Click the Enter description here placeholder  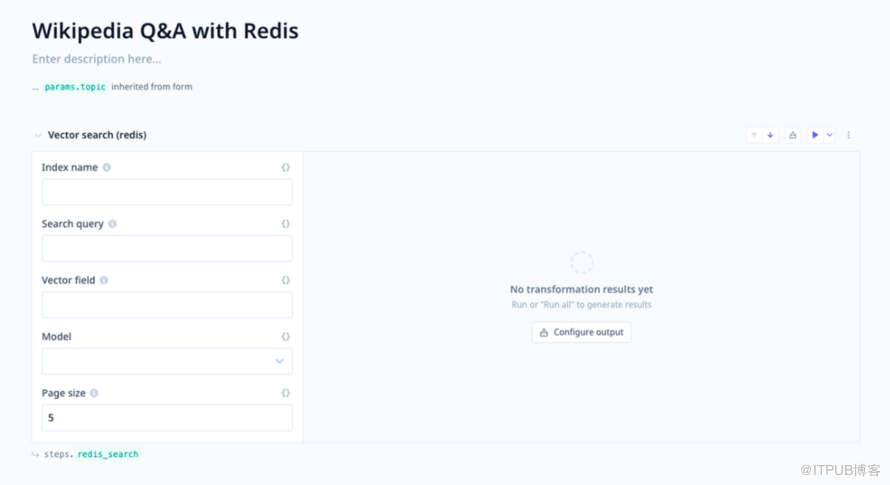(96, 59)
